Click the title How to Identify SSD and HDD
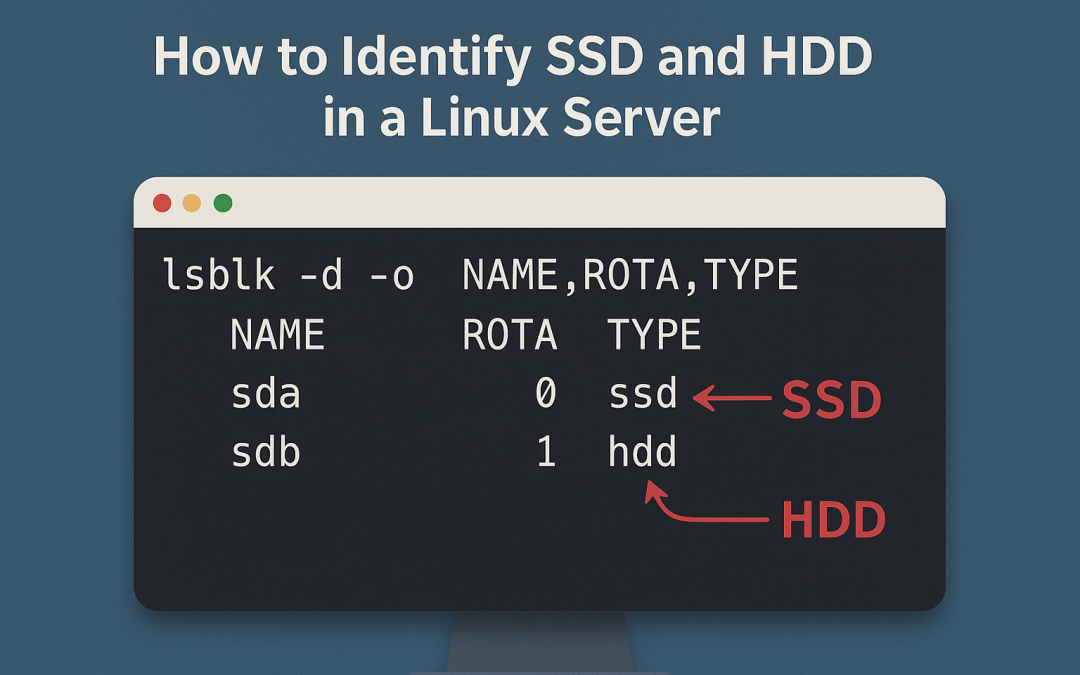The width and height of the screenshot is (1080, 675). coord(512,58)
